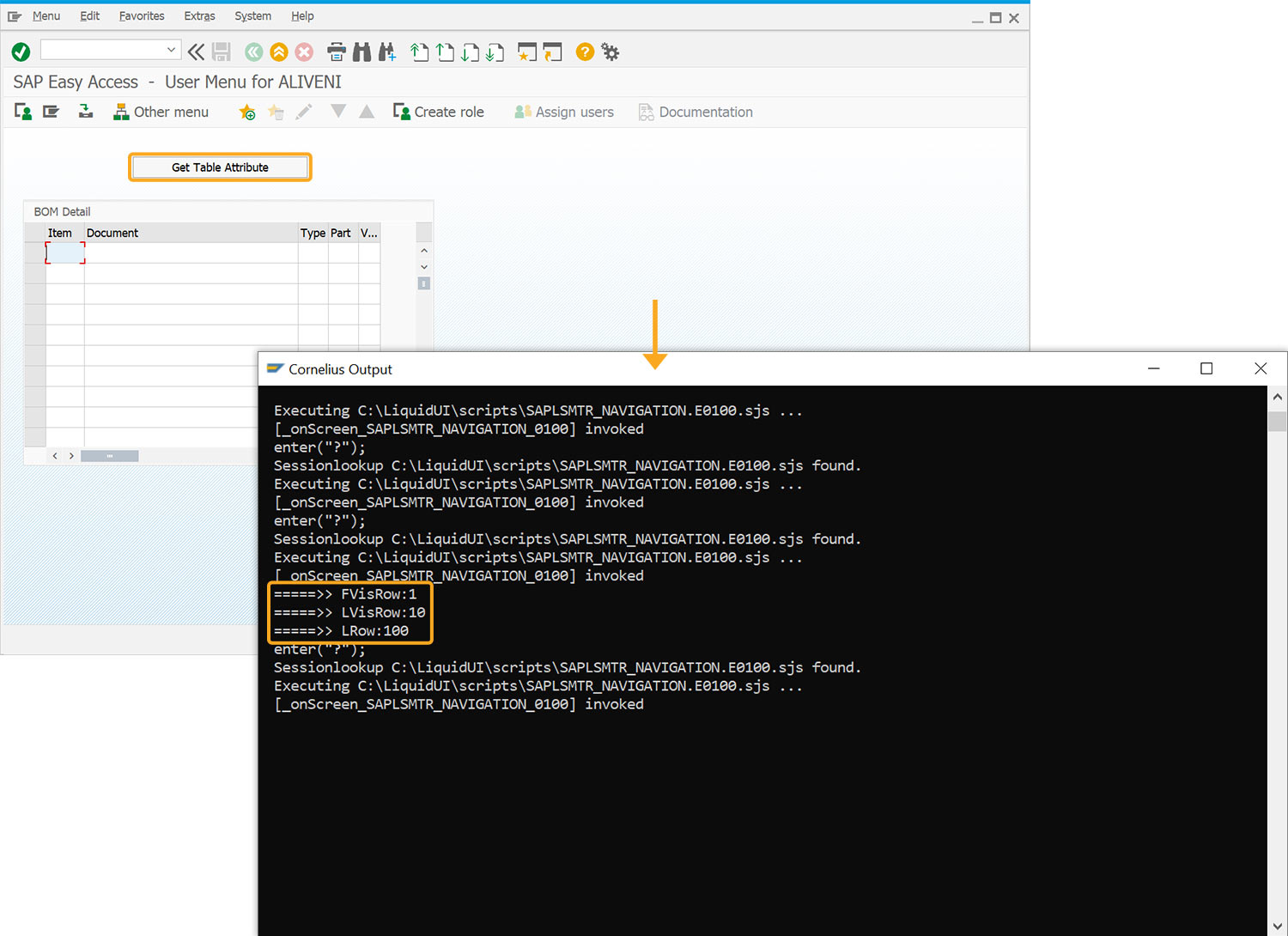The height and width of the screenshot is (936, 1288).
Task: Click the Change Favorites pencil icon
Action: click(304, 112)
